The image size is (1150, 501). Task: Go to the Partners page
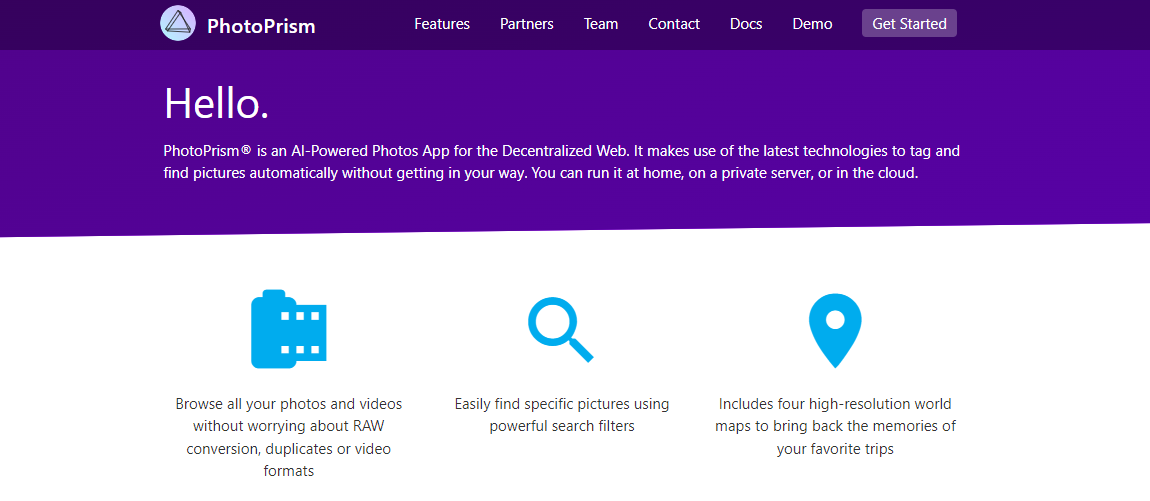(527, 23)
